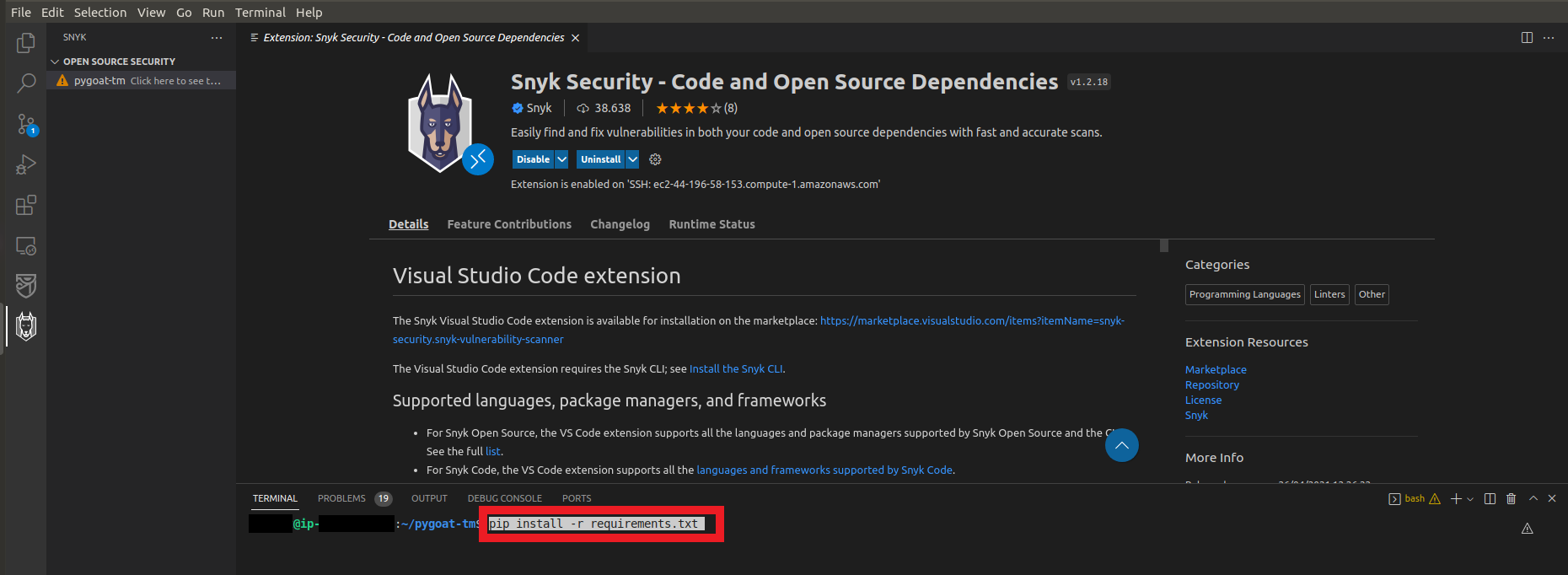This screenshot has width=1568, height=575.
Task: Open the new terminal profile dropdown arrow
Action: coord(1470,499)
